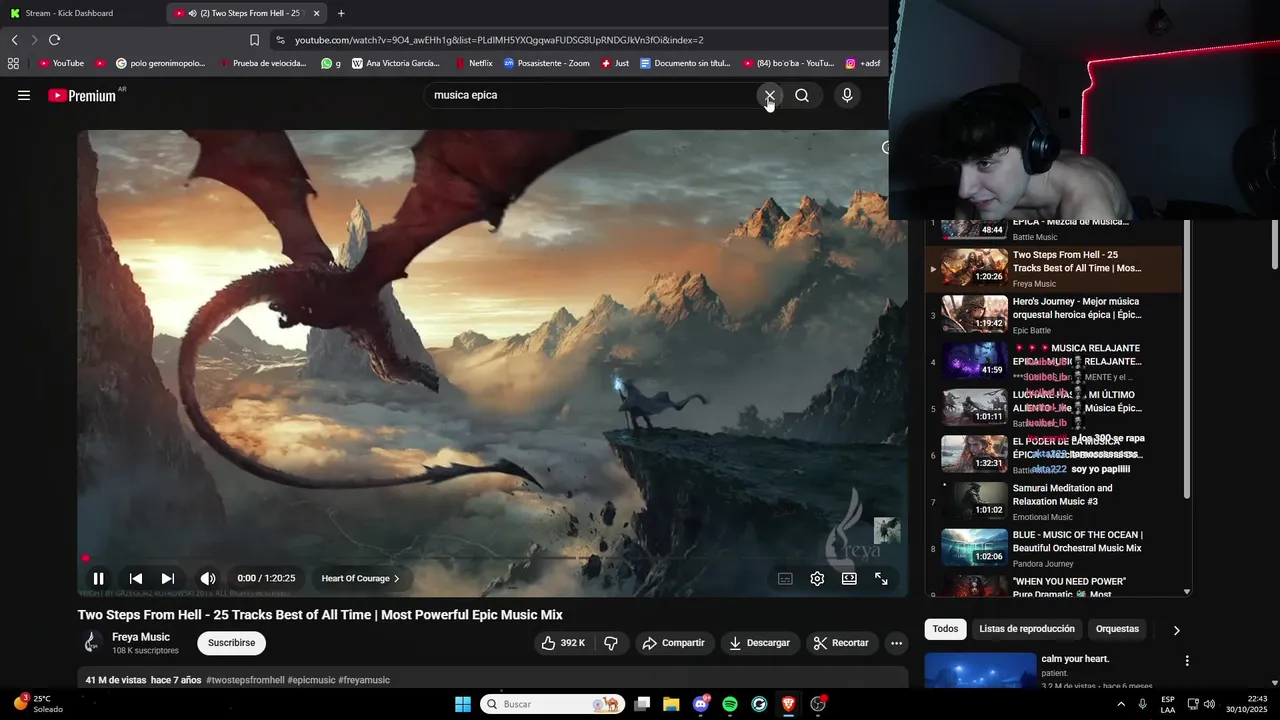Show more filter chips with the right arrow
Viewport: 1280px width, 720px height.
click(1176, 630)
